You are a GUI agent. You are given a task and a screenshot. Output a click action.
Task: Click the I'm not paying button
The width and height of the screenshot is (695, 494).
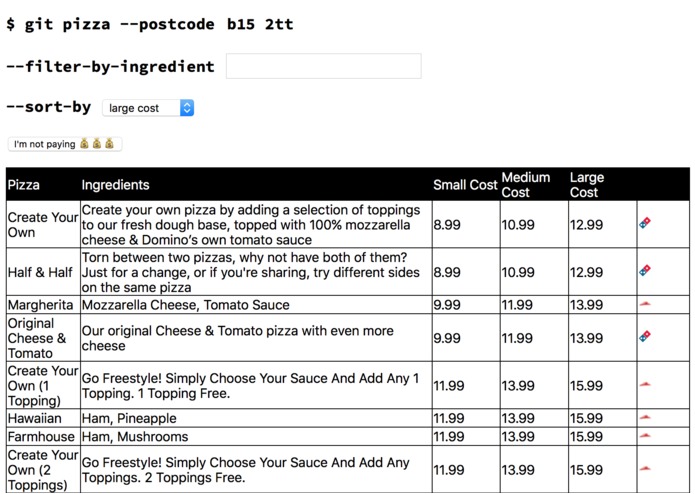coord(65,144)
